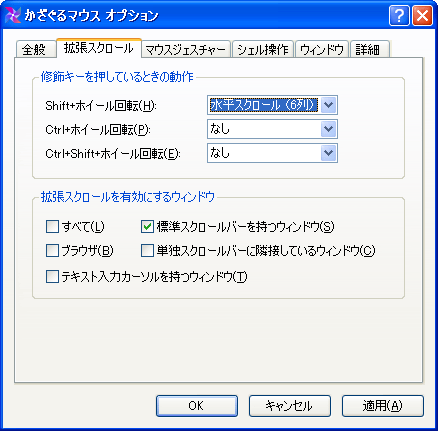
Task: Expand the Ctrl+ホイール回転(P) dropdown
Action: tap(328, 129)
